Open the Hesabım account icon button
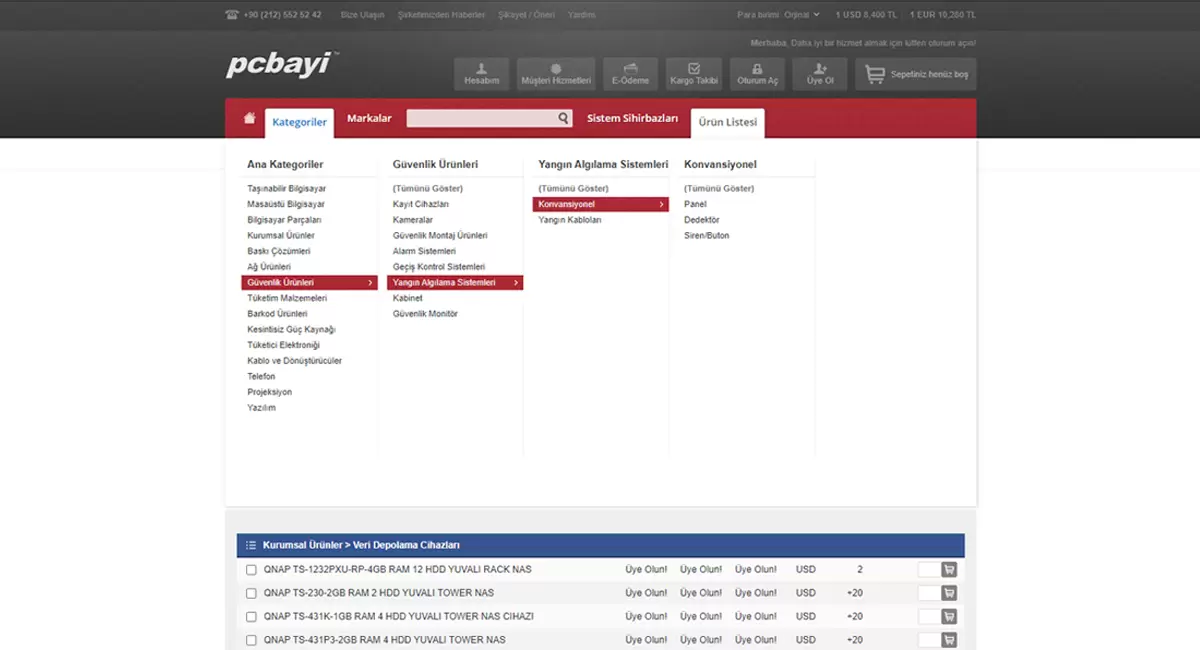 (x=482, y=74)
